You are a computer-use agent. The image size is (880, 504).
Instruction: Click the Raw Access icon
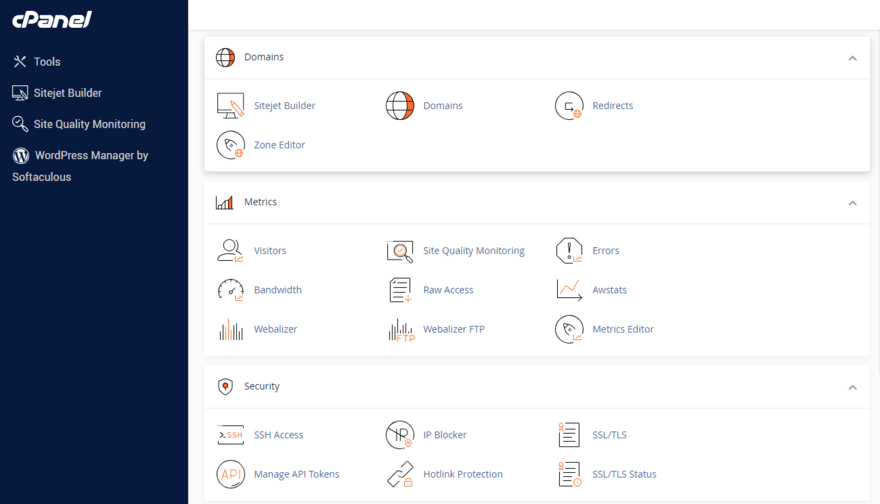point(400,290)
